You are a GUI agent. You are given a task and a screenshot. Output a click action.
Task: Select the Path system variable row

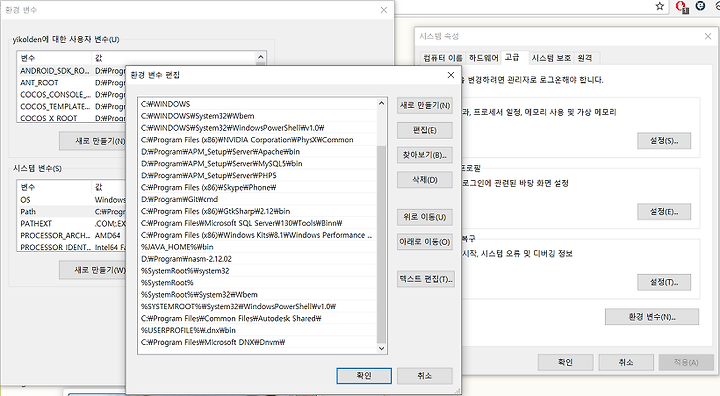[x=72, y=212]
